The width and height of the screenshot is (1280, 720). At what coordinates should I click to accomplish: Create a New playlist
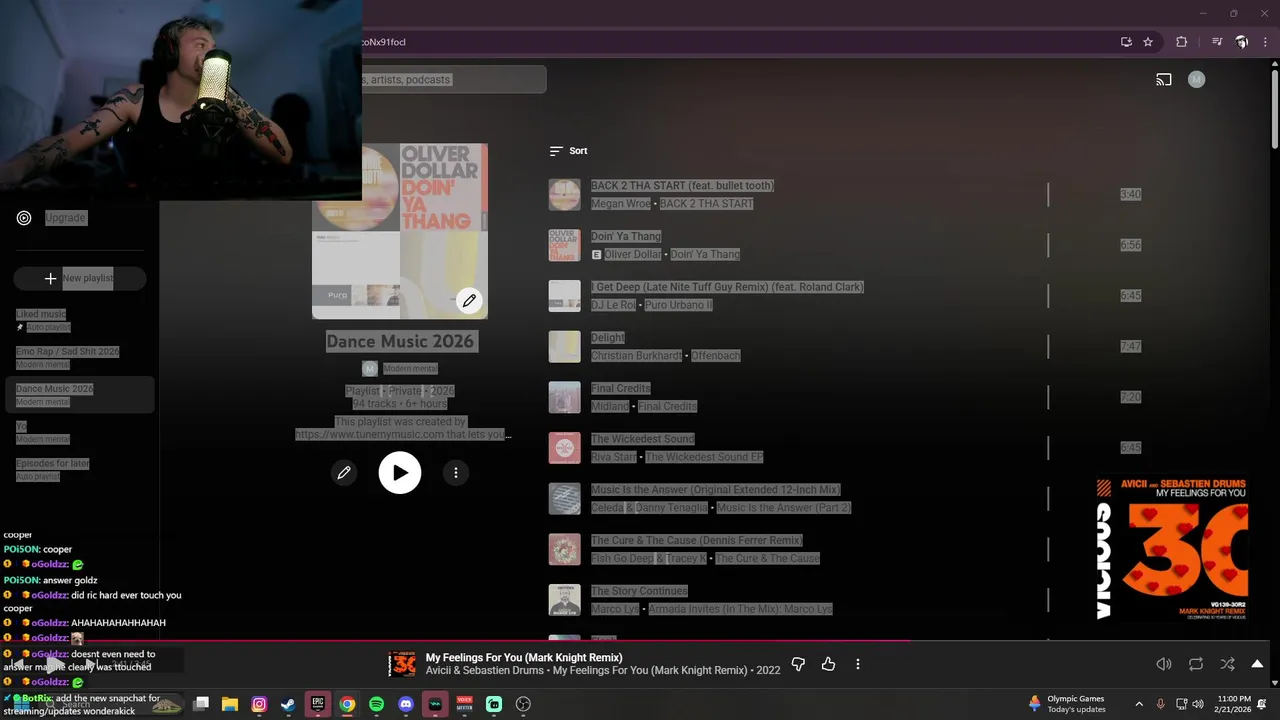pos(80,278)
